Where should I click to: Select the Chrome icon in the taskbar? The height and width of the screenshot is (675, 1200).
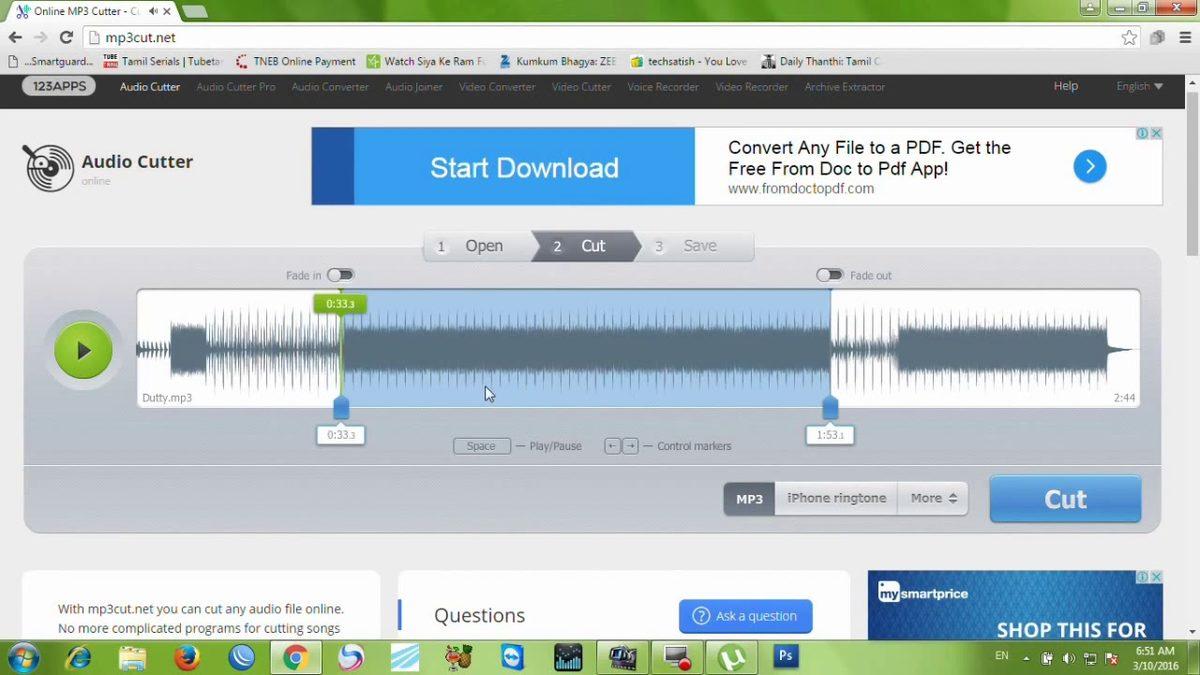(295, 657)
